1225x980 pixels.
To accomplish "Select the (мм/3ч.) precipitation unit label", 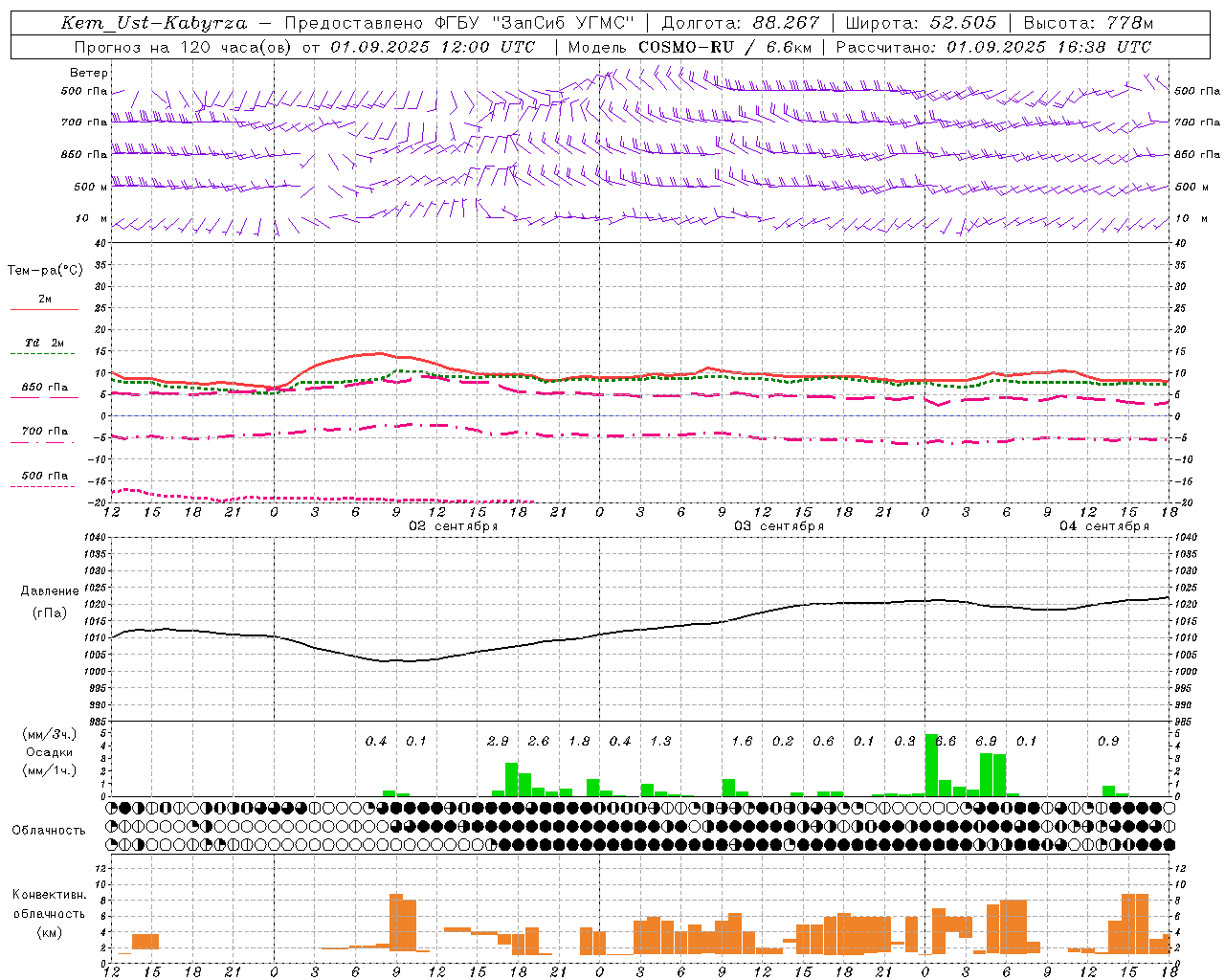I will pos(50,734).
